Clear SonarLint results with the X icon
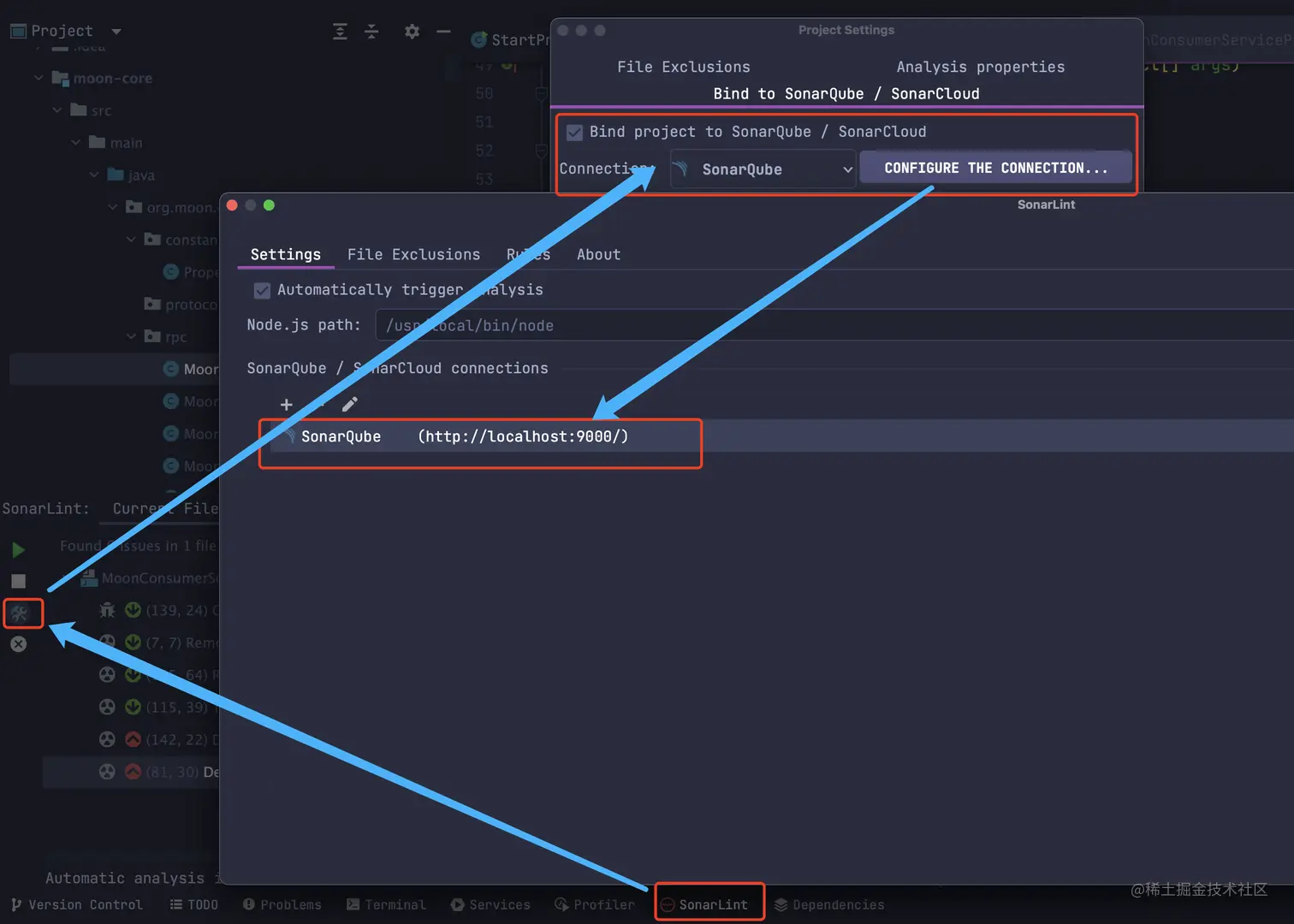This screenshot has height=924, width=1294. pyautogui.click(x=18, y=644)
